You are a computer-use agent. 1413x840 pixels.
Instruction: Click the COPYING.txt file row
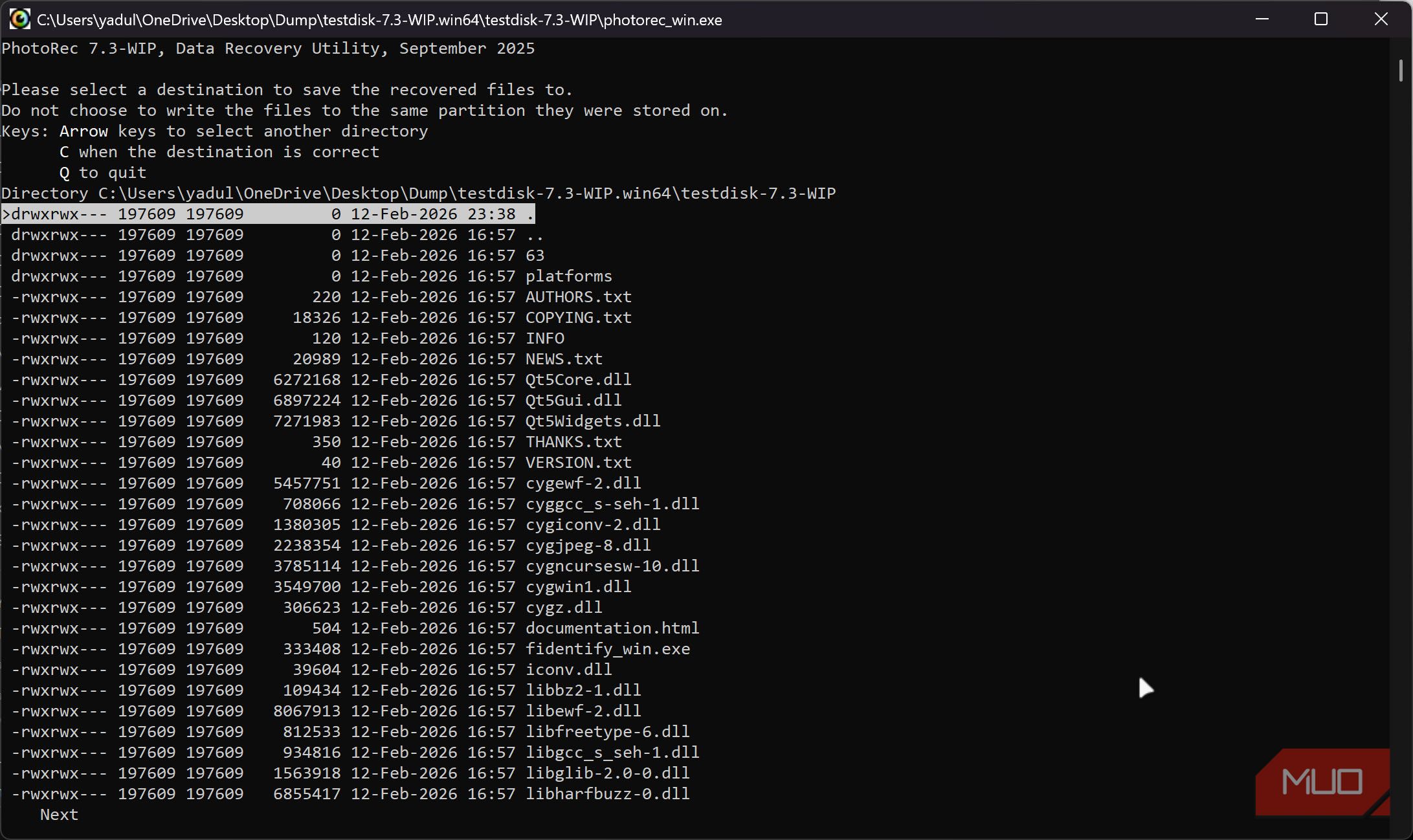pos(321,318)
